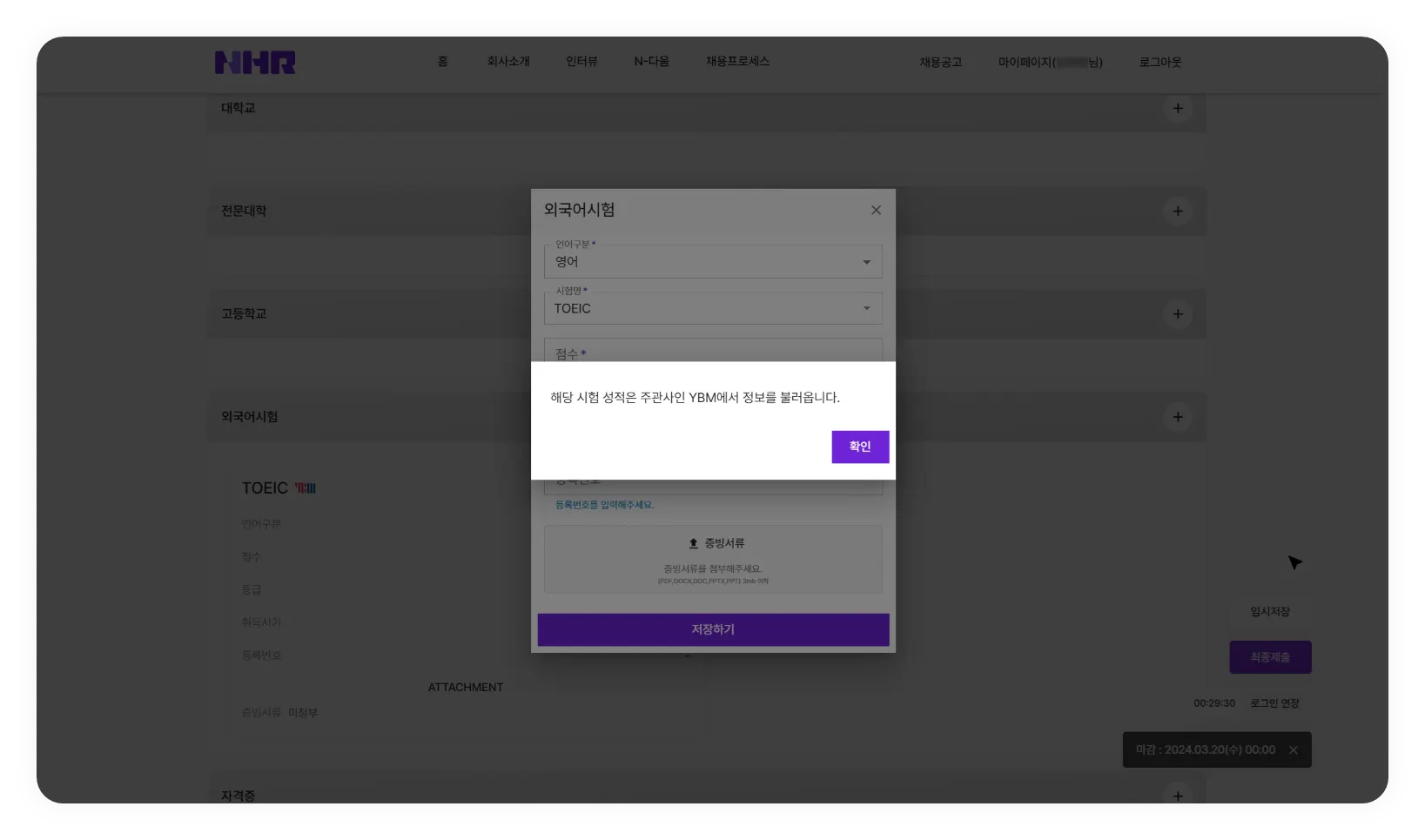Click the 등록번호를 입력해주세요 hint text
Viewport: 1425px width, 840px height.
coord(604,505)
